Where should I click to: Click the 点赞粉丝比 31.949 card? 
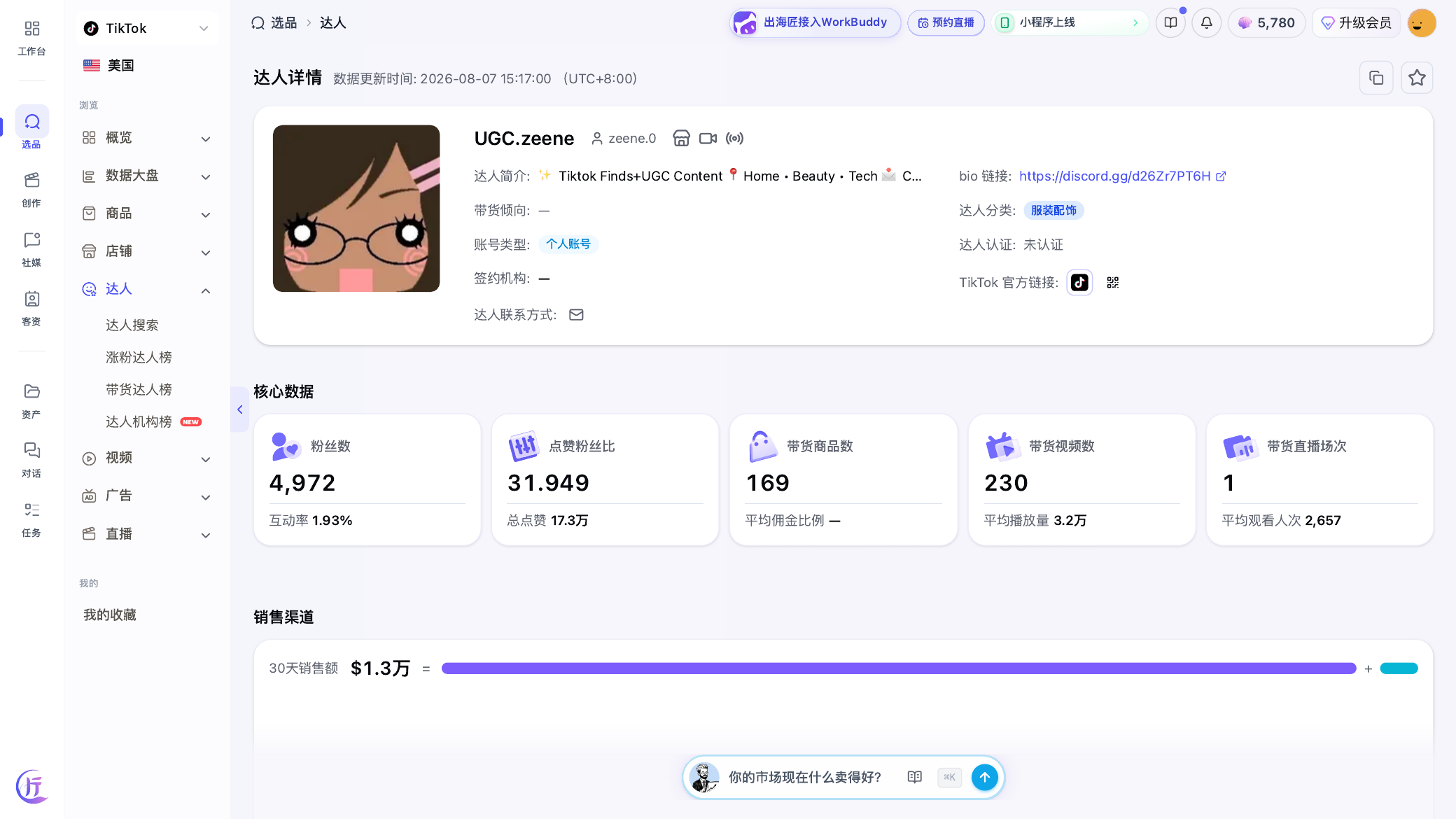[605, 480]
